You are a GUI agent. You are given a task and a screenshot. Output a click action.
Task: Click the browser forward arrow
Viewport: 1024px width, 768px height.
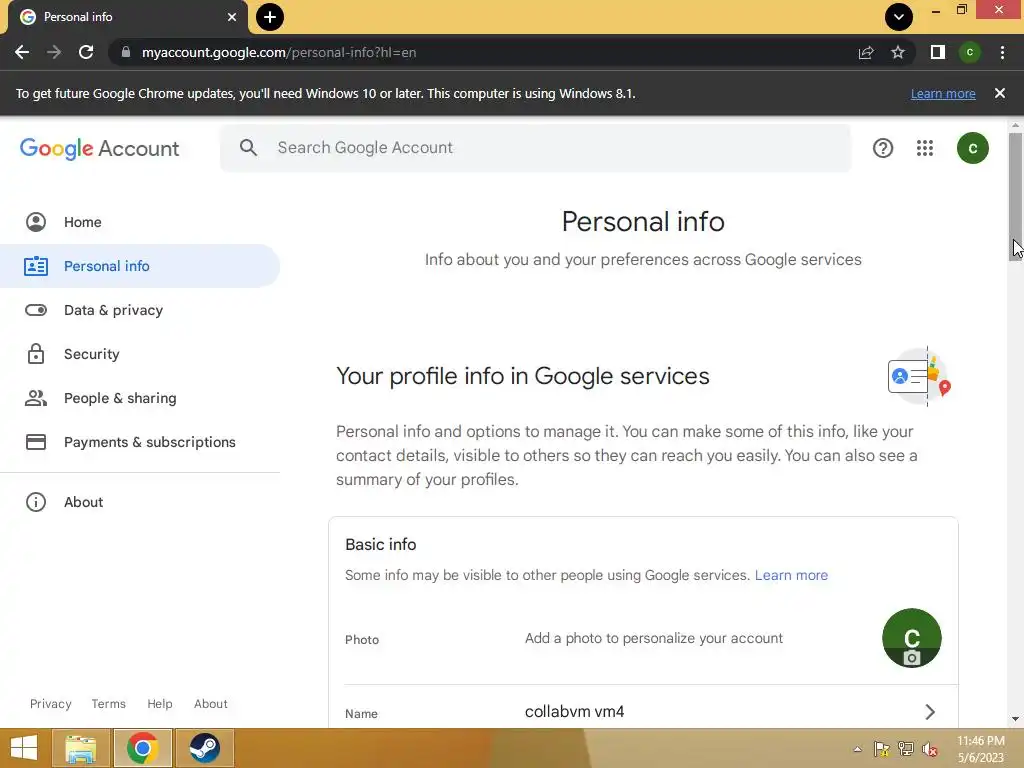[x=54, y=52]
